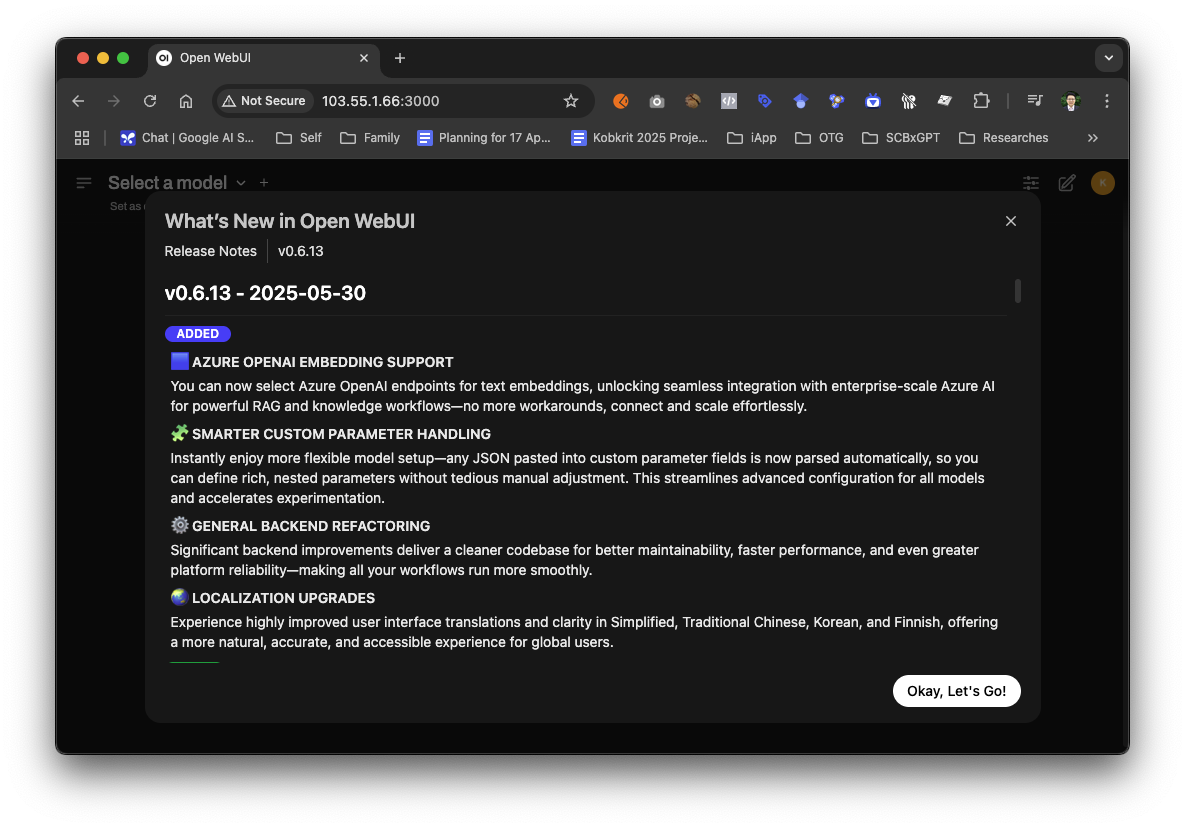Expand hidden bookmarks with the chevron
This screenshot has height=828, width=1185.
1092,137
